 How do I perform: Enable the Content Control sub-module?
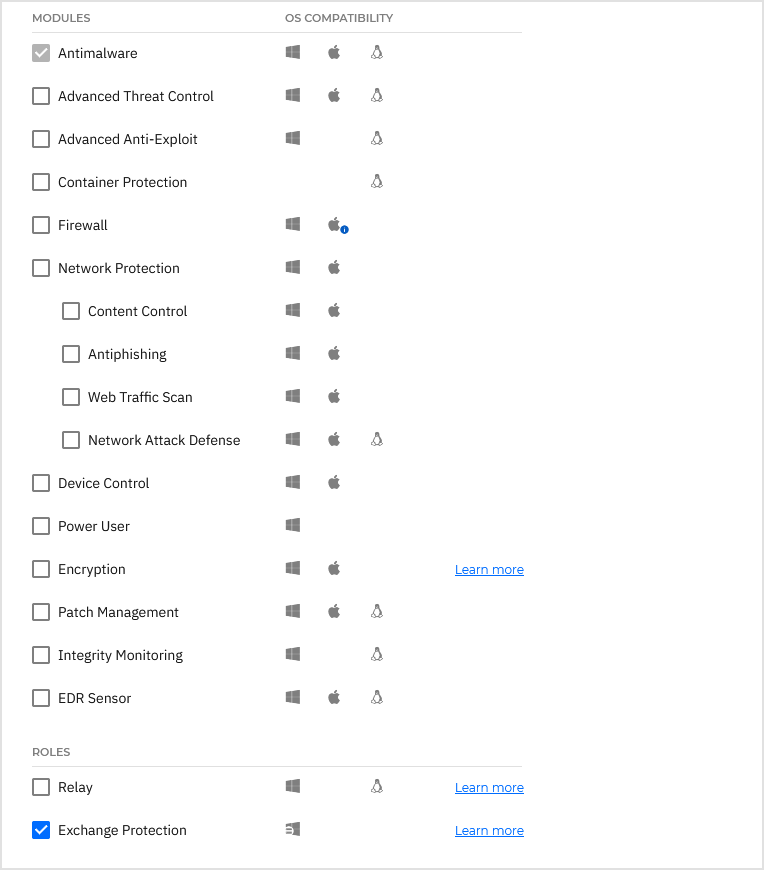[71, 311]
